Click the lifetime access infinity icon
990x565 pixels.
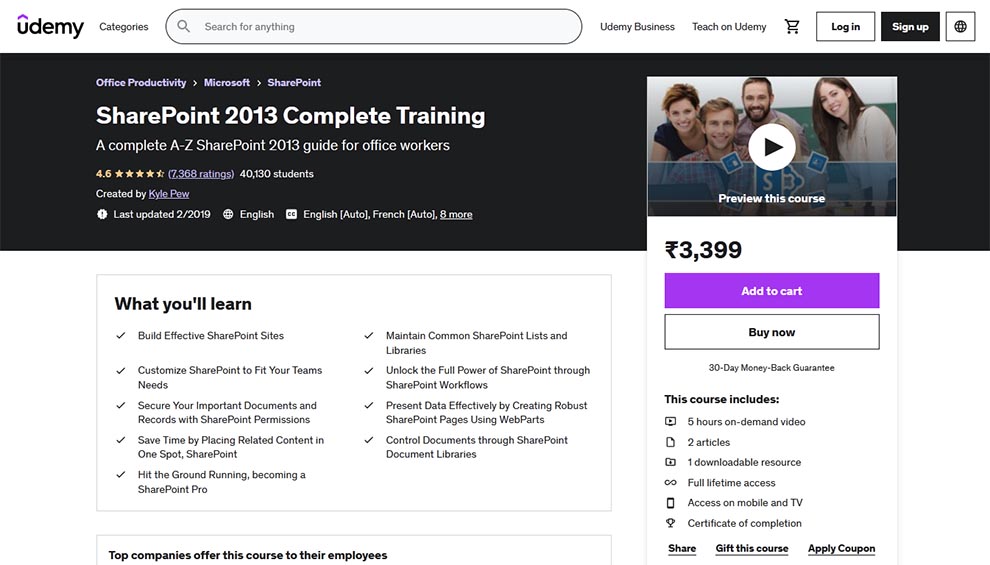pyautogui.click(x=671, y=483)
